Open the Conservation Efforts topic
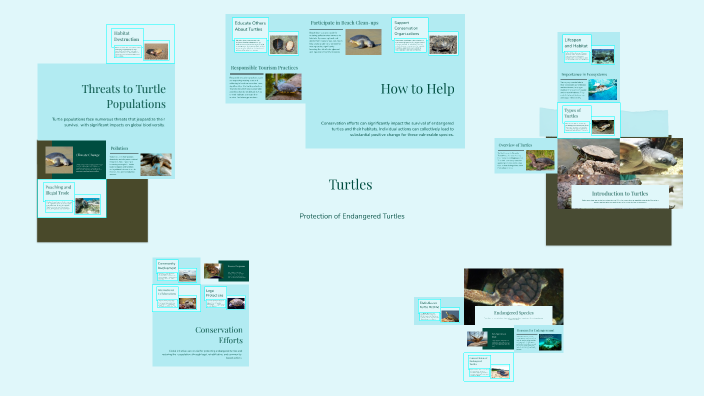The image size is (704, 396). (219, 335)
